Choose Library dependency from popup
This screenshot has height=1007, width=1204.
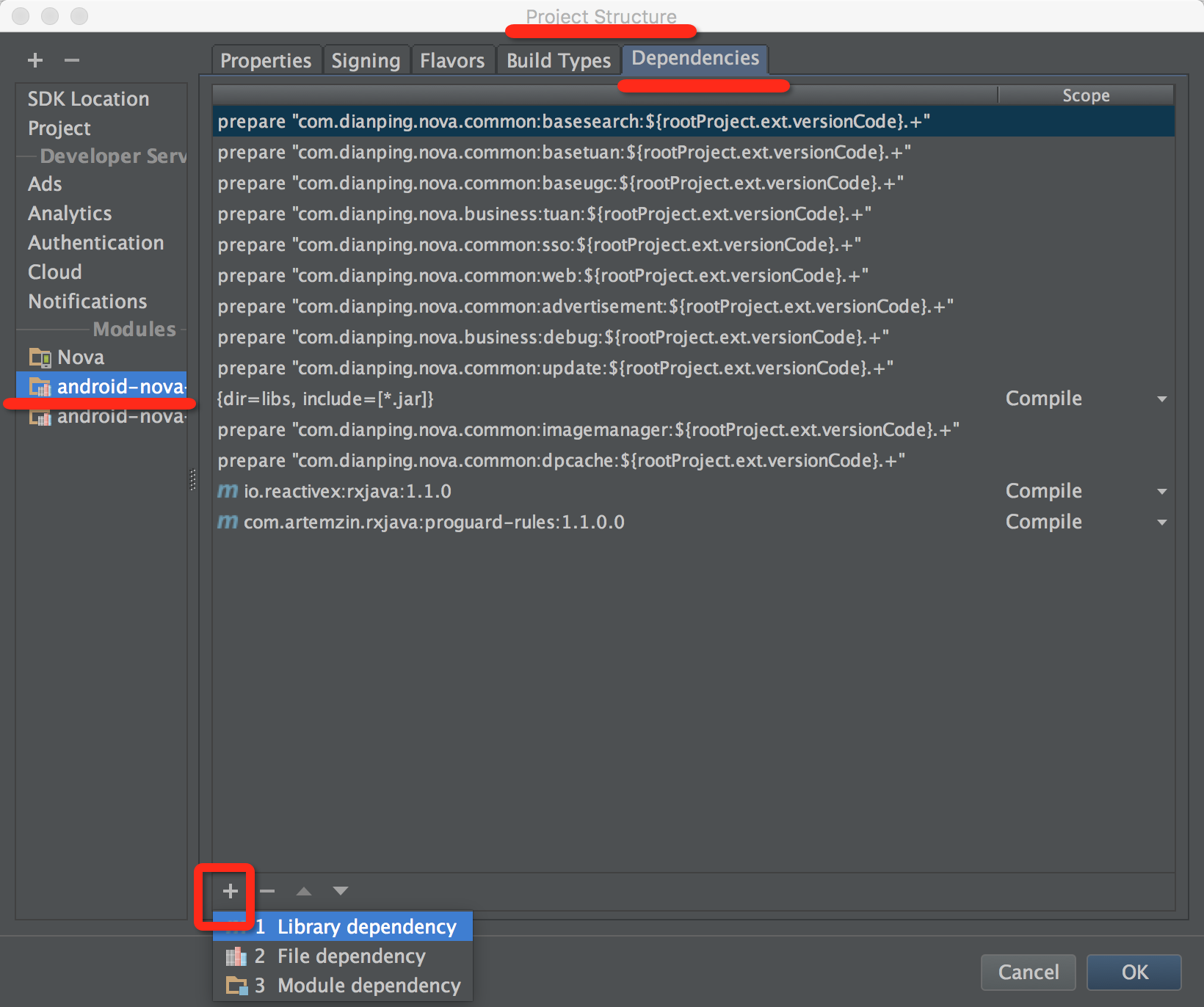pyautogui.click(x=343, y=927)
